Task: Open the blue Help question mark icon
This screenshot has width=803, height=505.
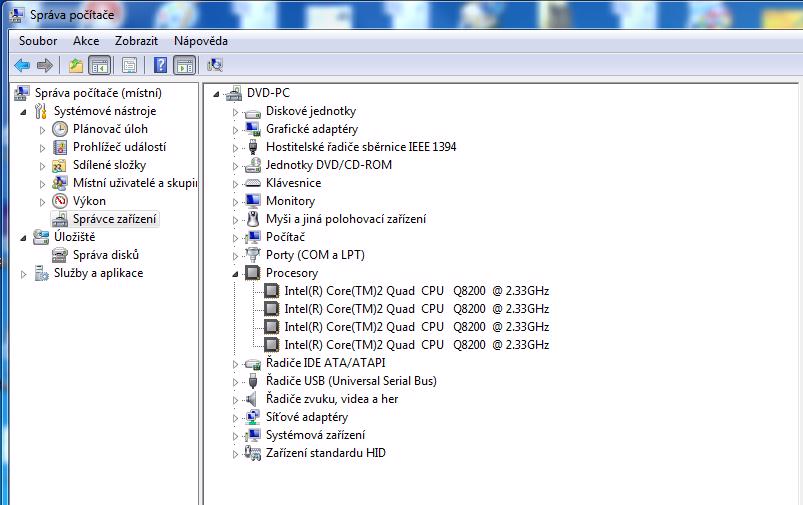Action: (x=160, y=65)
